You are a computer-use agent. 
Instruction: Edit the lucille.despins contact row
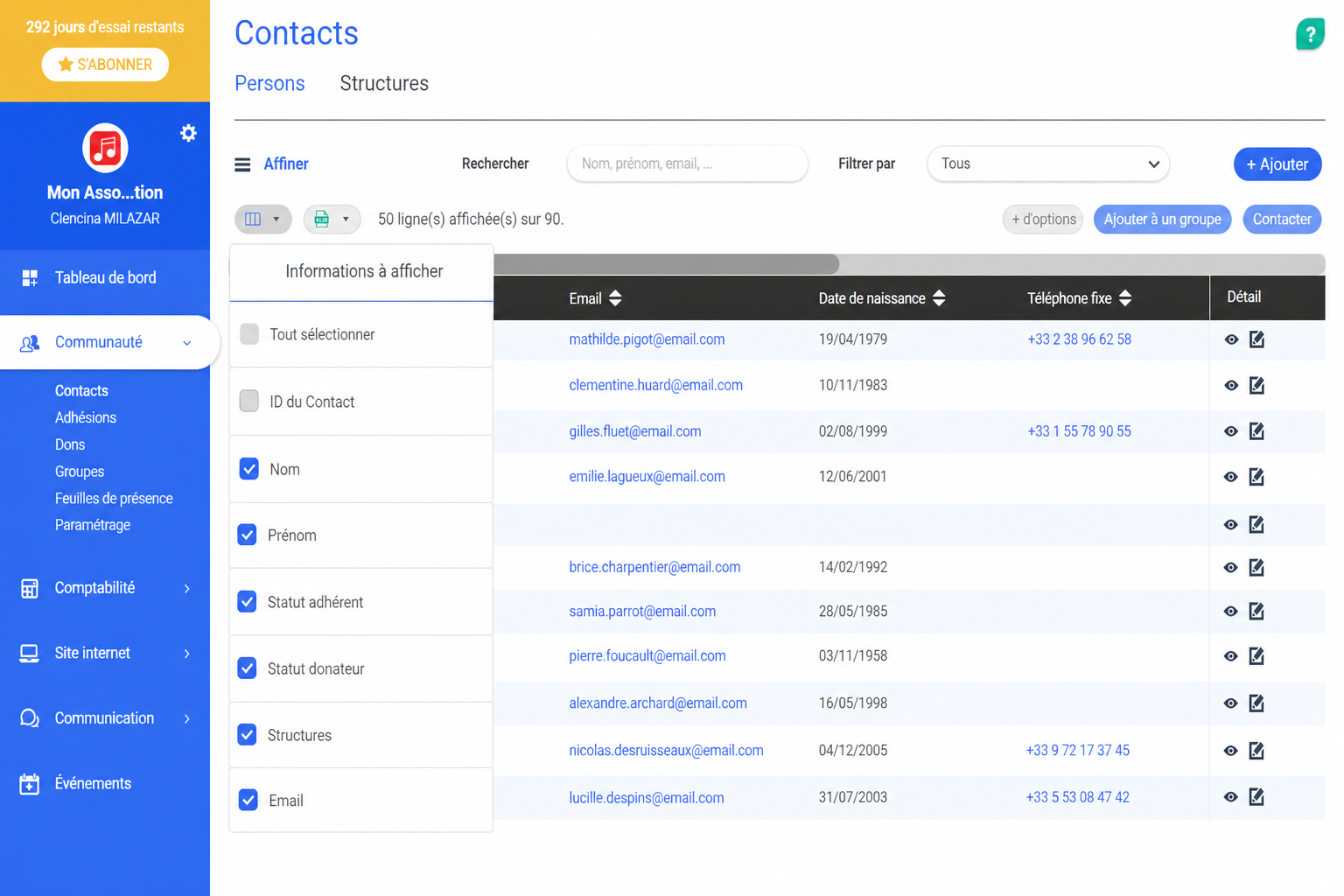tap(1256, 796)
